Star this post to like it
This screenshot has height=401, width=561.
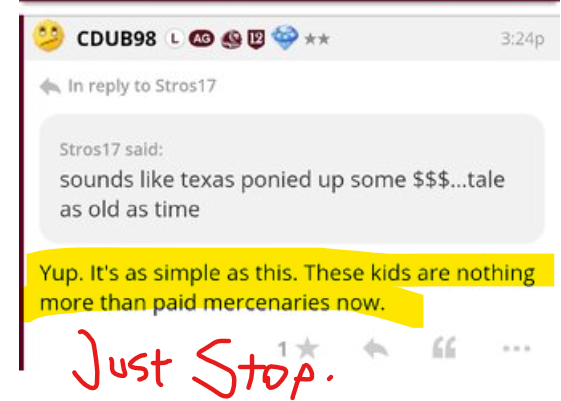[x=307, y=348]
